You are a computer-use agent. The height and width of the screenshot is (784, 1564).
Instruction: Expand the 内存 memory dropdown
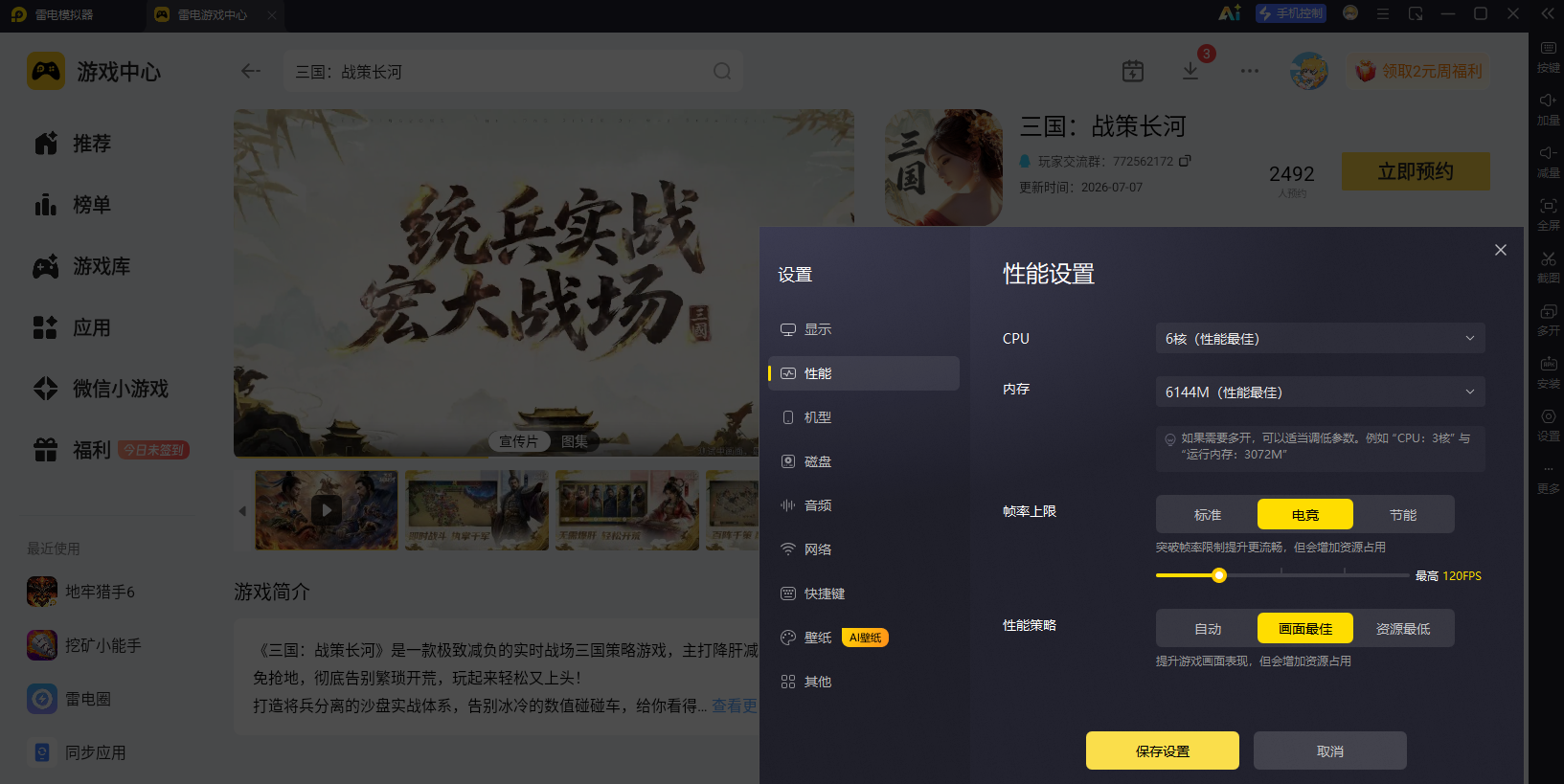click(1320, 392)
